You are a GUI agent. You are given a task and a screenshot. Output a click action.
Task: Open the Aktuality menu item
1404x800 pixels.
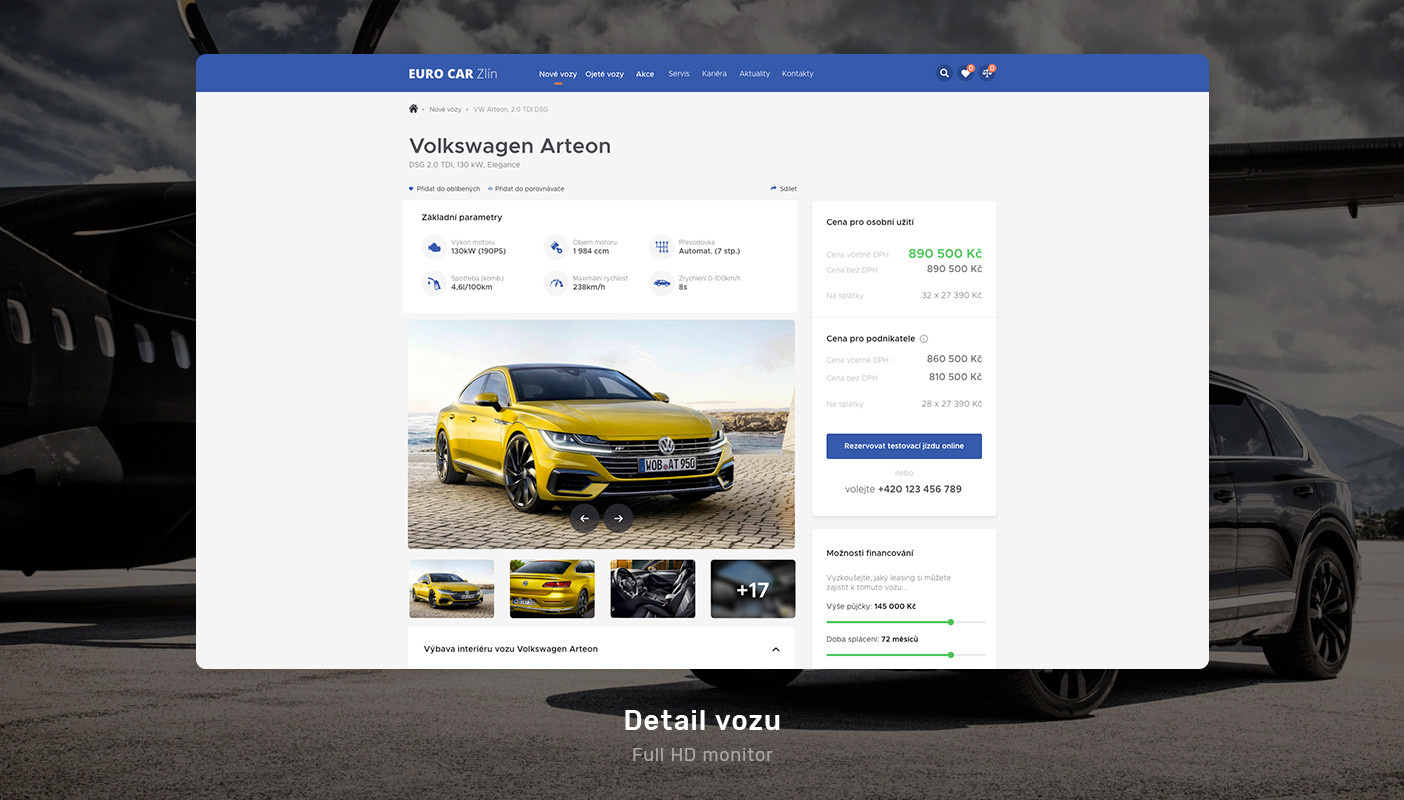(x=755, y=74)
